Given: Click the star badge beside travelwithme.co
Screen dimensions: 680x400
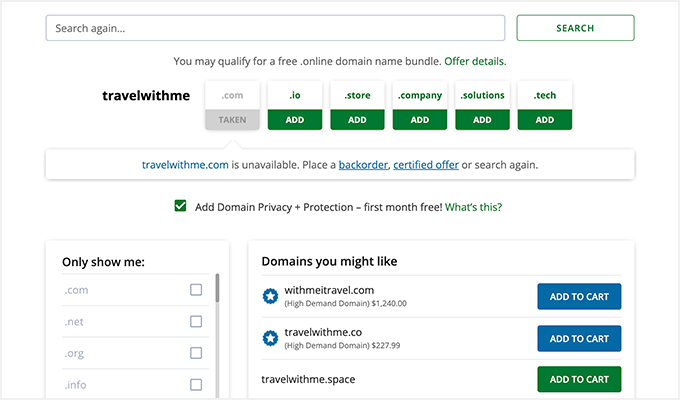Looking at the screenshot, I should [269, 338].
